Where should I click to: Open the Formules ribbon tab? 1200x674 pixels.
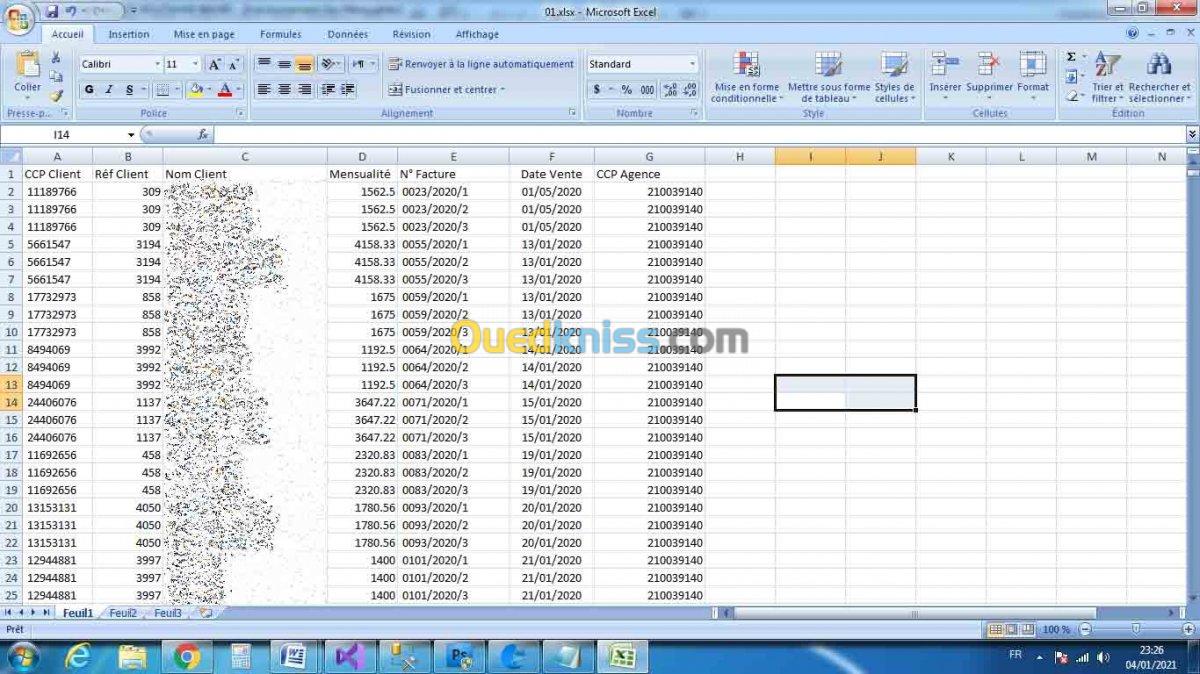[280, 34]
